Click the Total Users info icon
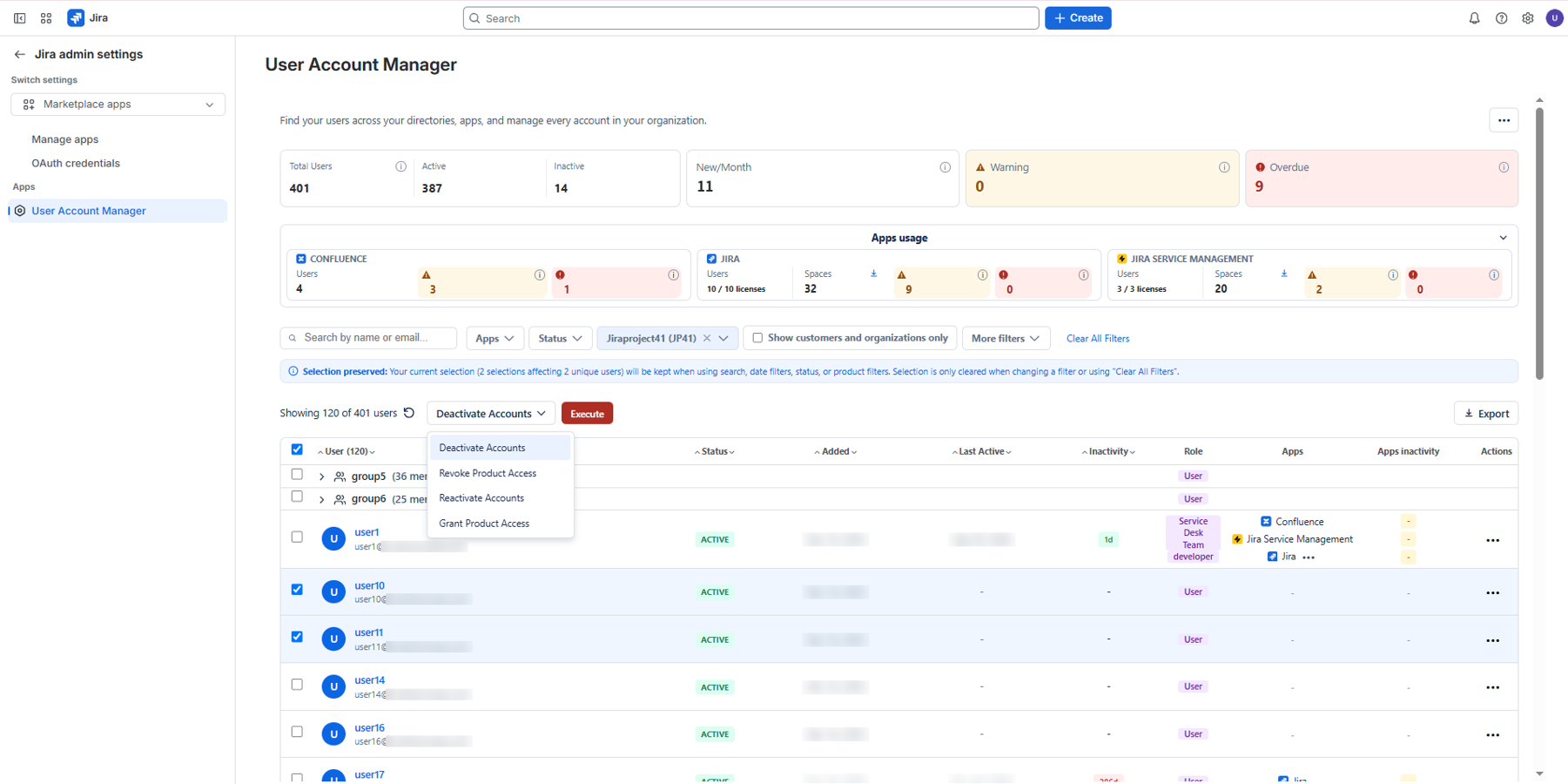 pos(400,166)
